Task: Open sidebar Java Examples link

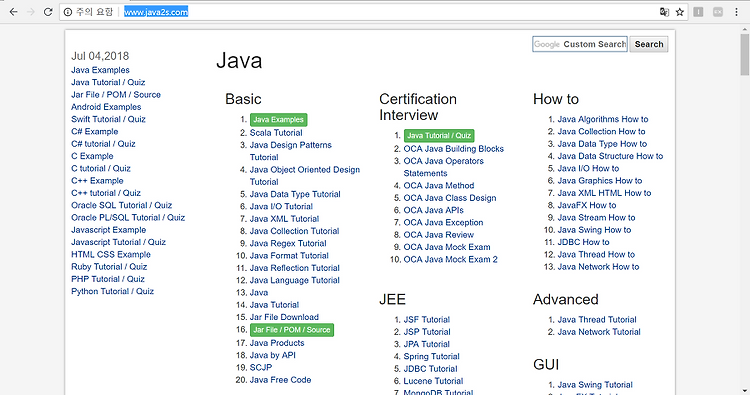Action: pyautogui.click(x=100, y=70)
